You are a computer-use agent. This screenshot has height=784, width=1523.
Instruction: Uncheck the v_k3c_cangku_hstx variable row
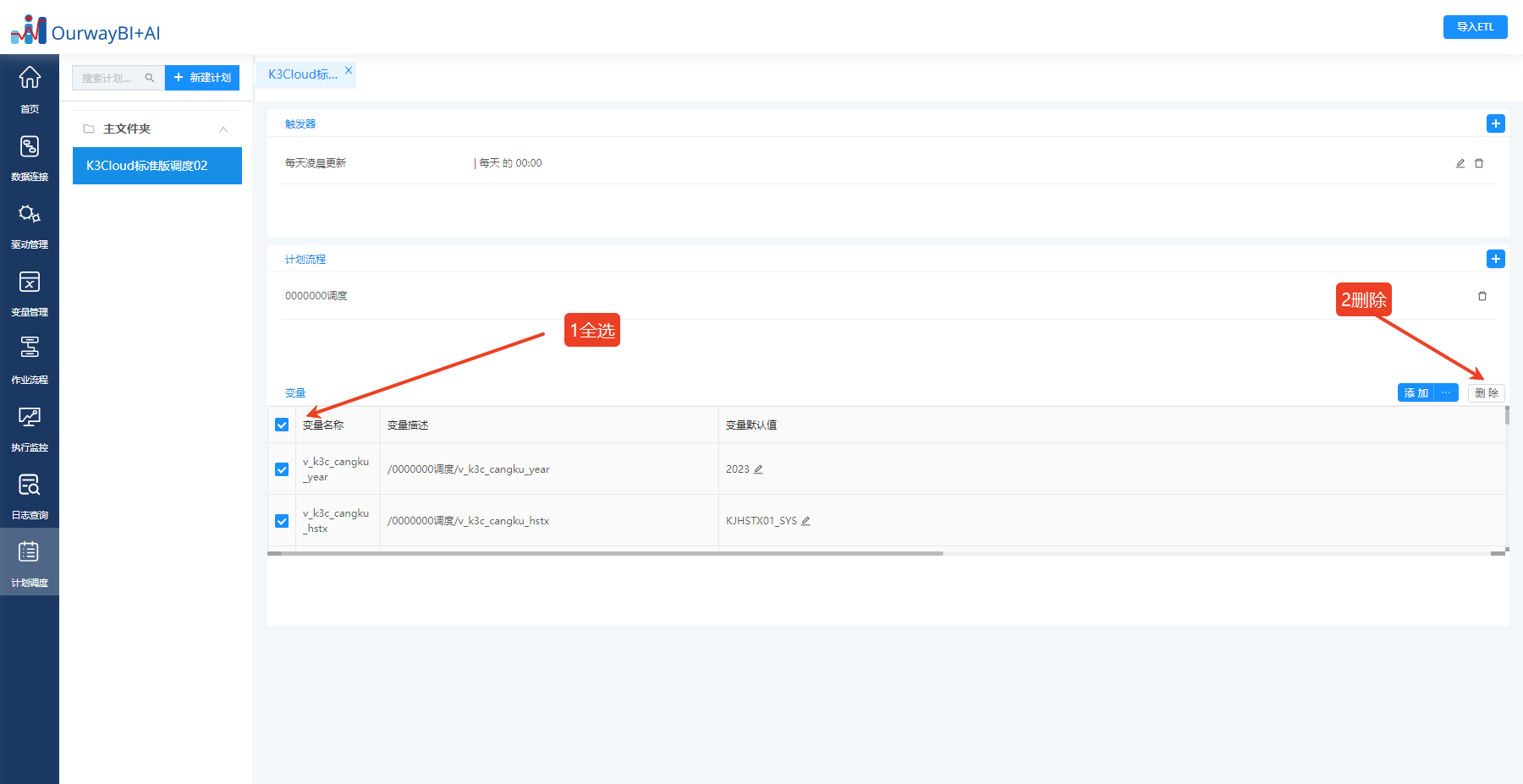coord(282,521)
